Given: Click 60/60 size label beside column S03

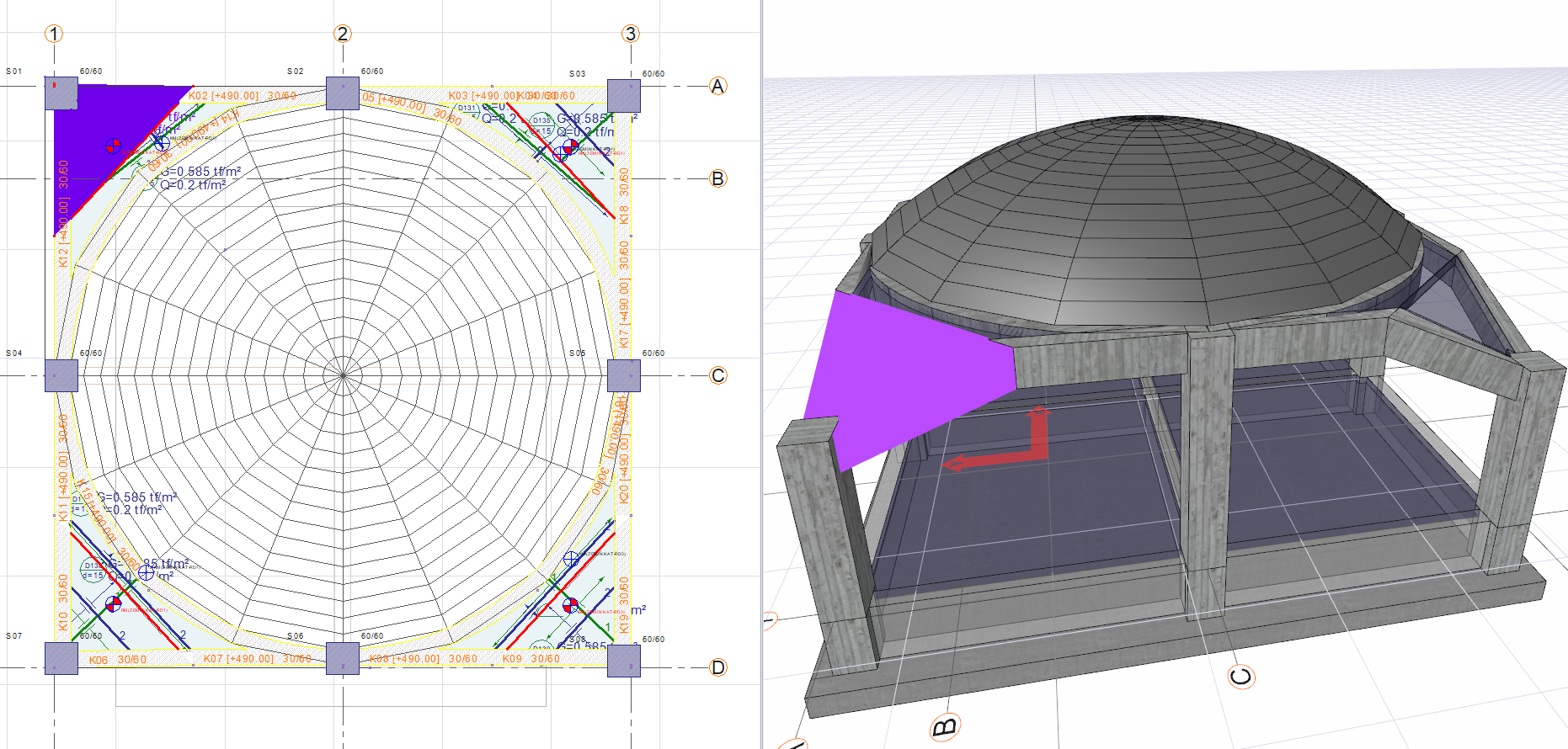Looking at the screenshot, I should point(653,74).
